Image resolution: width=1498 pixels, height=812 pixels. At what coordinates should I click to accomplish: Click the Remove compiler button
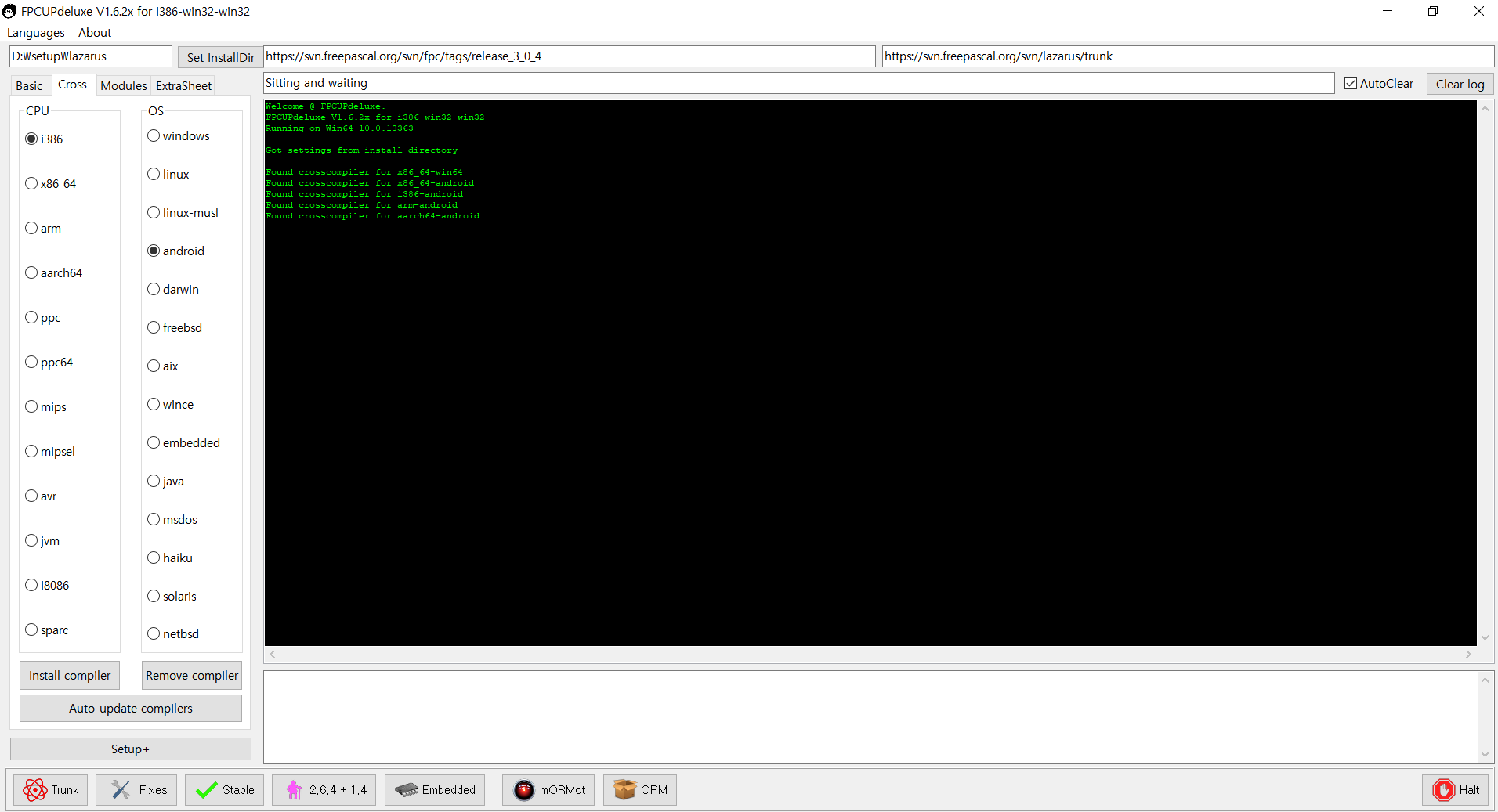point(192,675)
